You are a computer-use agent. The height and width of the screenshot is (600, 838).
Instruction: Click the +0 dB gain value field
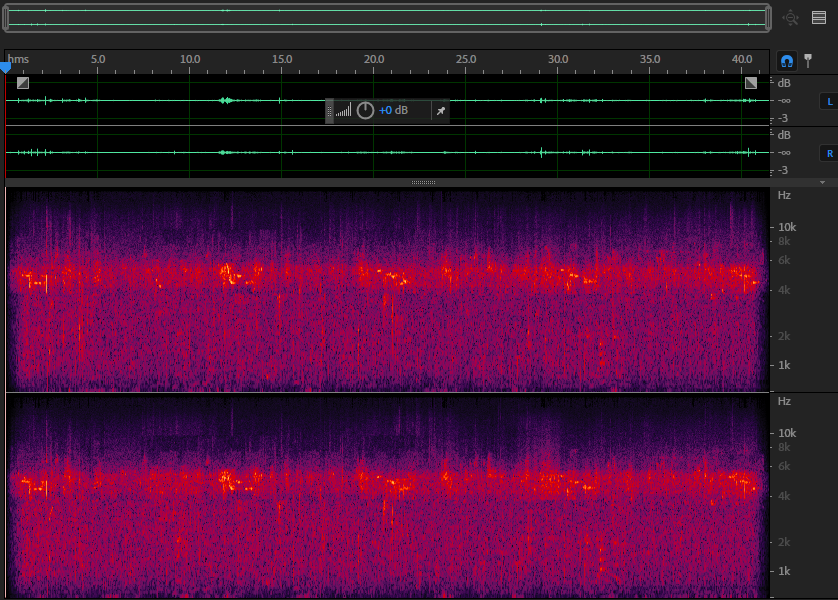pyautogui.click(x=393, y=111)
